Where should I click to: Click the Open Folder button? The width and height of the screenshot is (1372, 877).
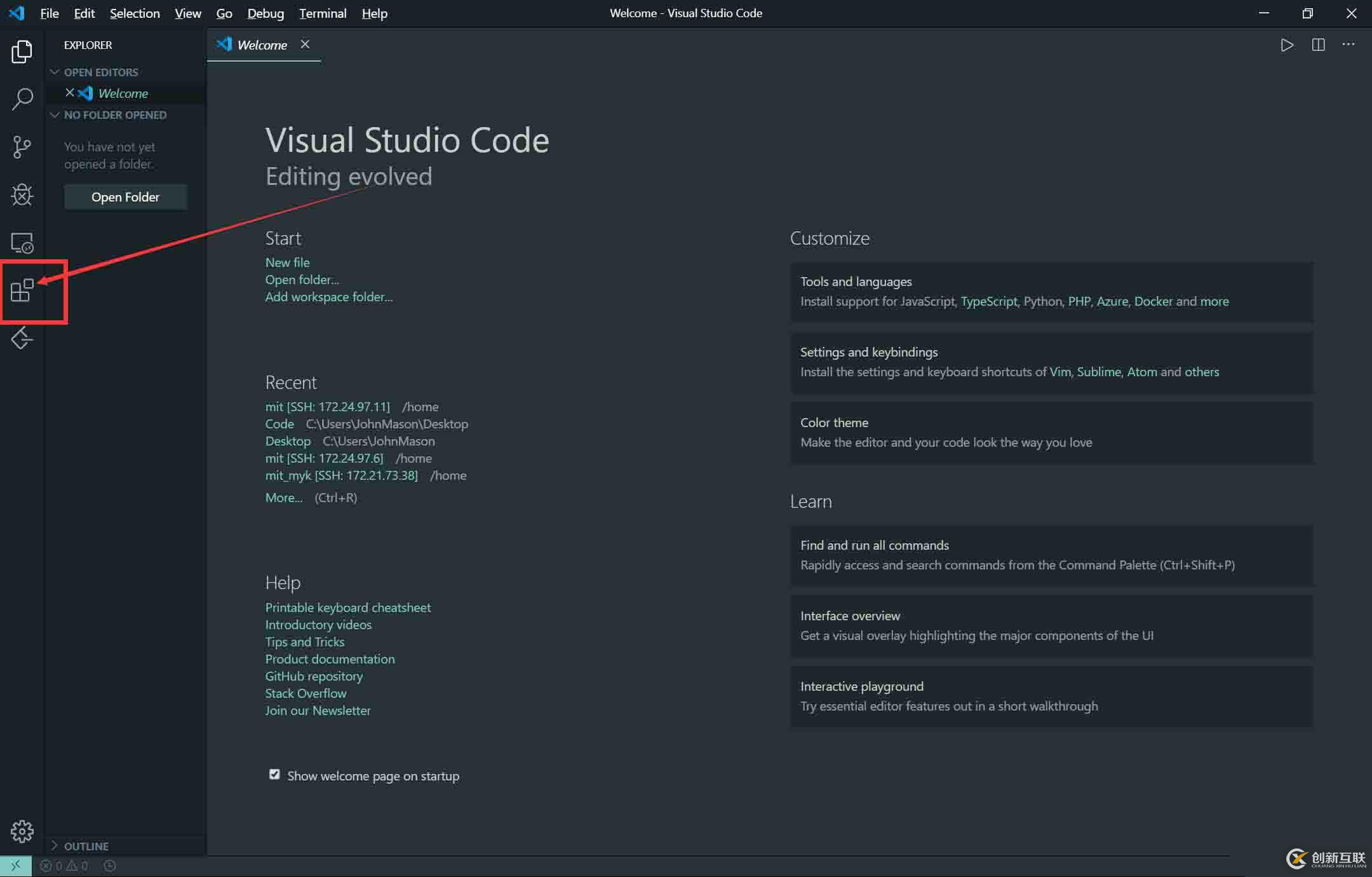tap(125, 197)
